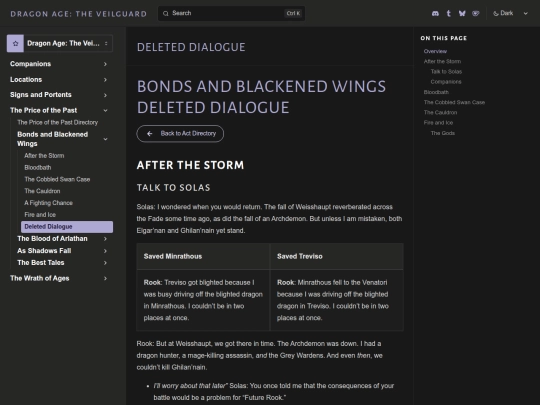540x405 pixels.
Task: Click the Talk to Solas subheading
Action: [173, 188]
